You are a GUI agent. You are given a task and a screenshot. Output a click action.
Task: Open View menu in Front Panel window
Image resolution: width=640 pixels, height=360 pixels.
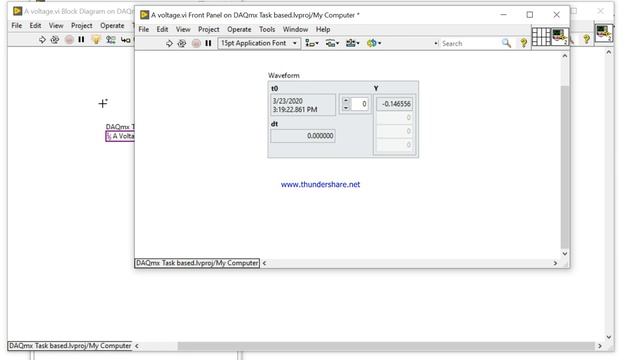pos(183,29)
